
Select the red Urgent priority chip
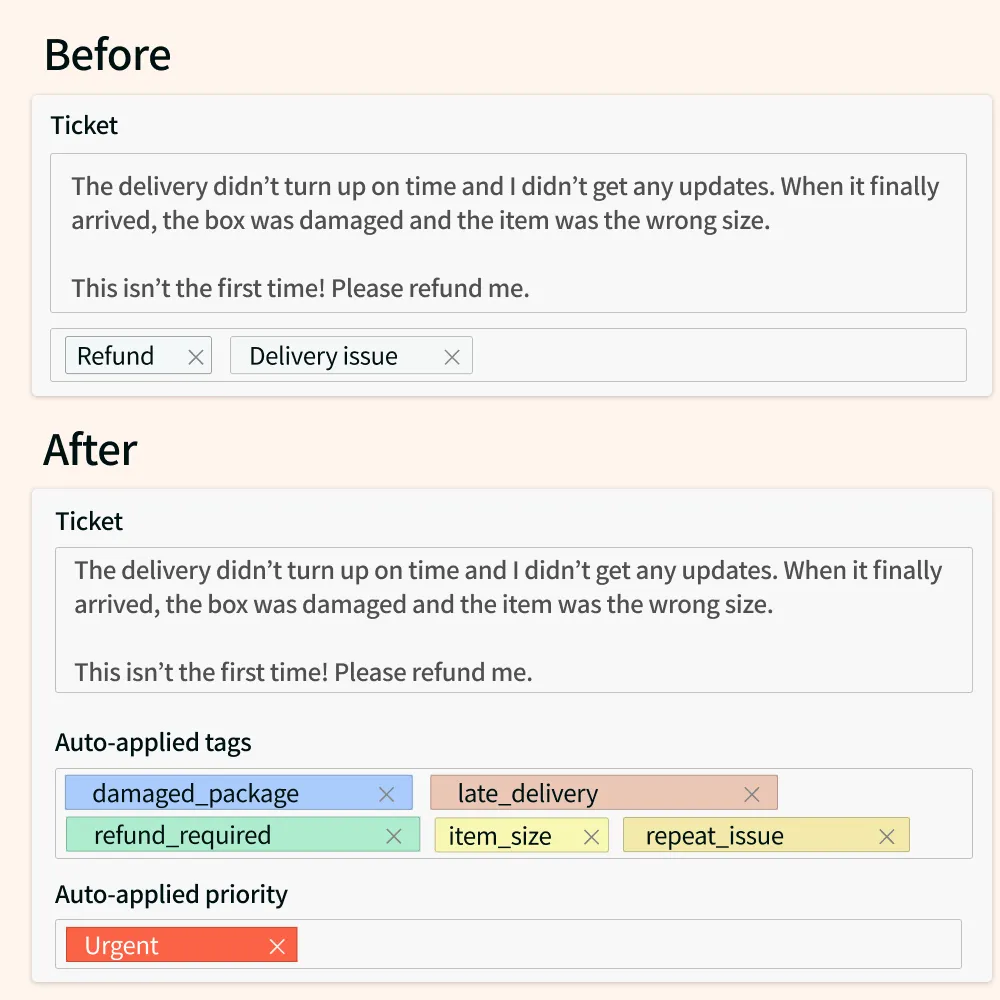(182, 945)
